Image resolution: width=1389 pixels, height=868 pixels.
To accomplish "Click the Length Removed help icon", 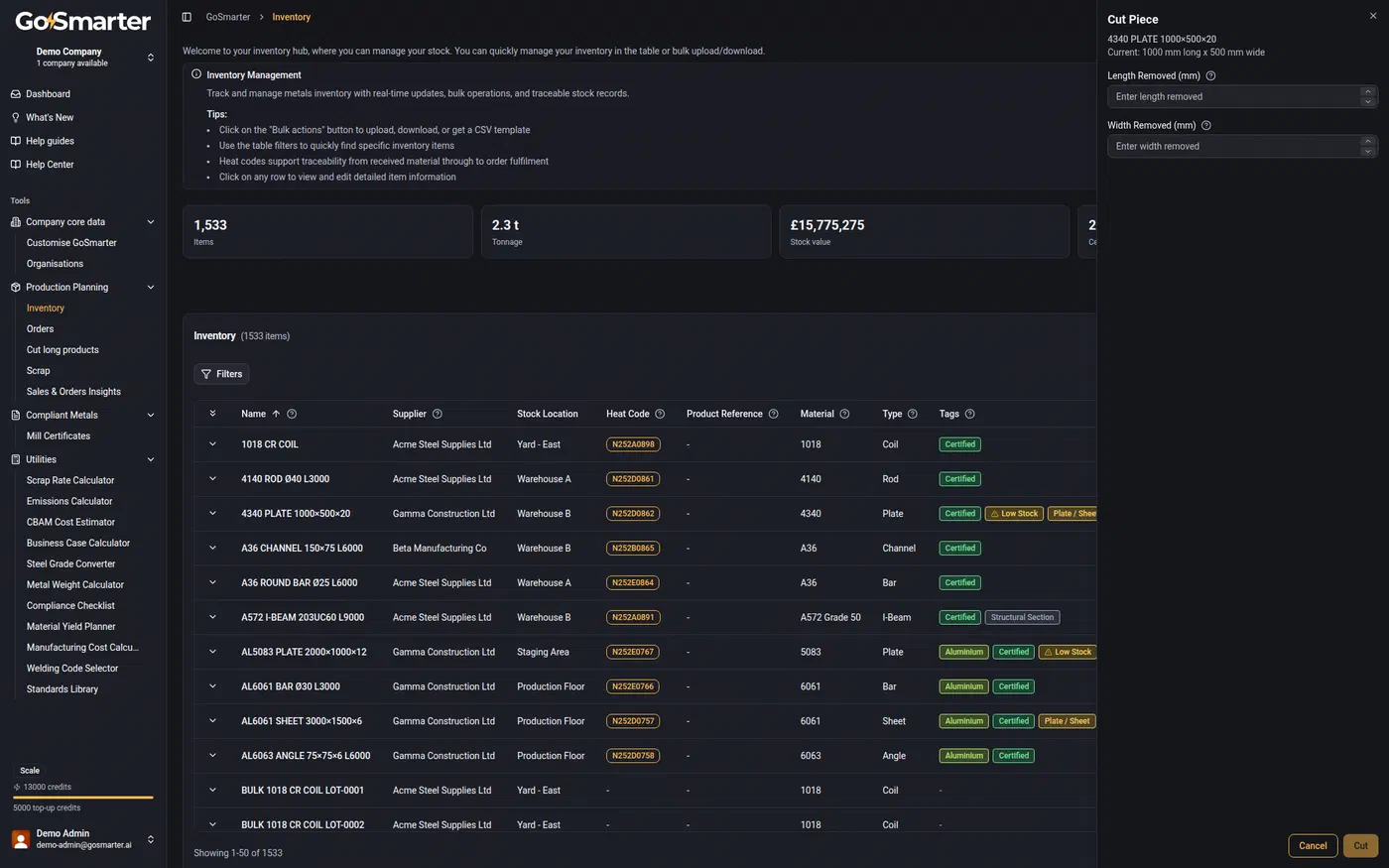I will (x=1210, y=75).
